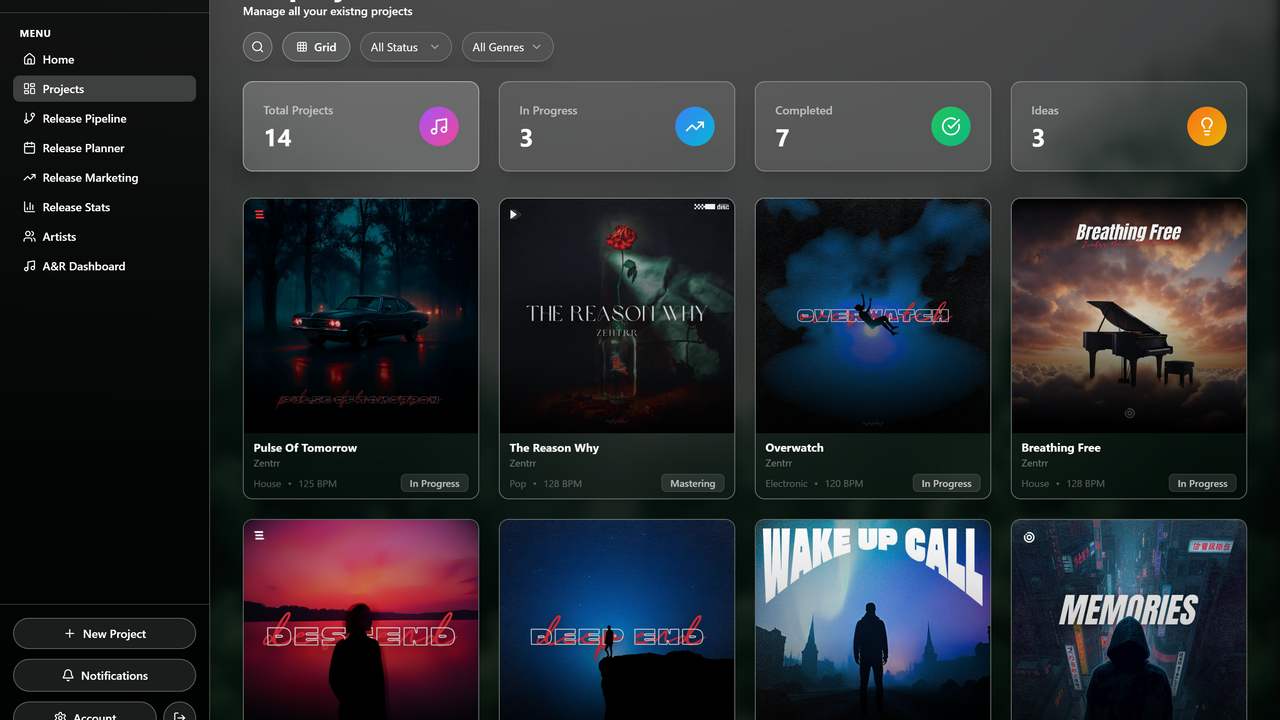Open Artists page in sidebar
The height and width of the screenshot is (720, 1280).
104,236
